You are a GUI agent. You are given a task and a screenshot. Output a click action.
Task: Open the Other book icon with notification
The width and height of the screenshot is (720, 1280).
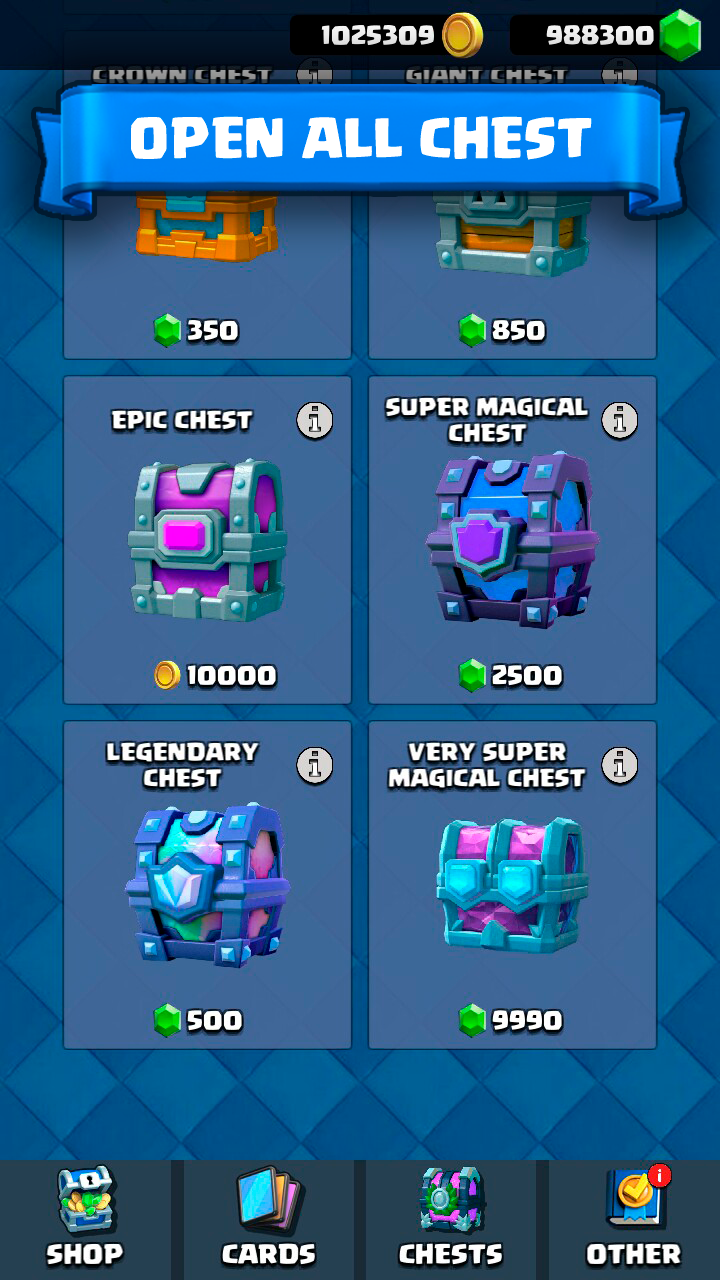pos(637,1196)
